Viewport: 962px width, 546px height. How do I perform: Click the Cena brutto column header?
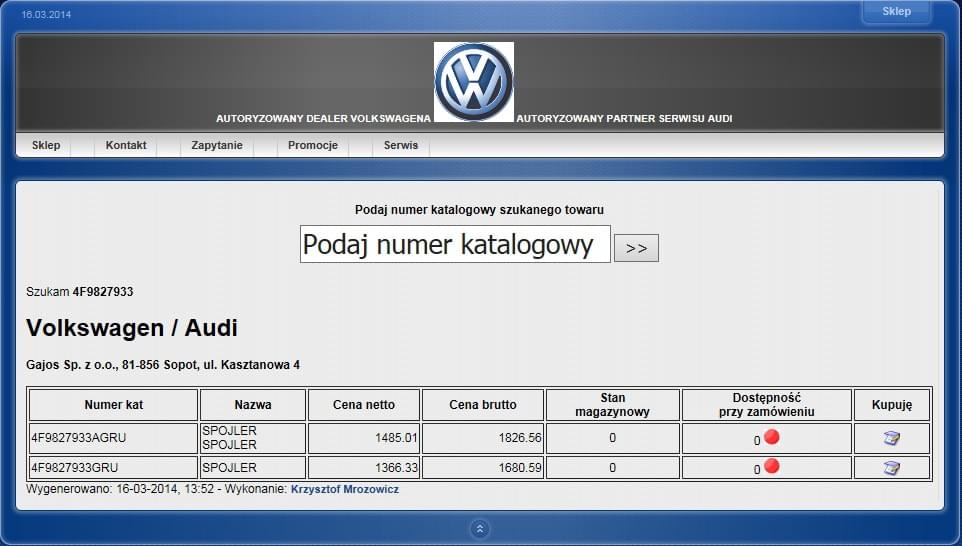(483, 405)
